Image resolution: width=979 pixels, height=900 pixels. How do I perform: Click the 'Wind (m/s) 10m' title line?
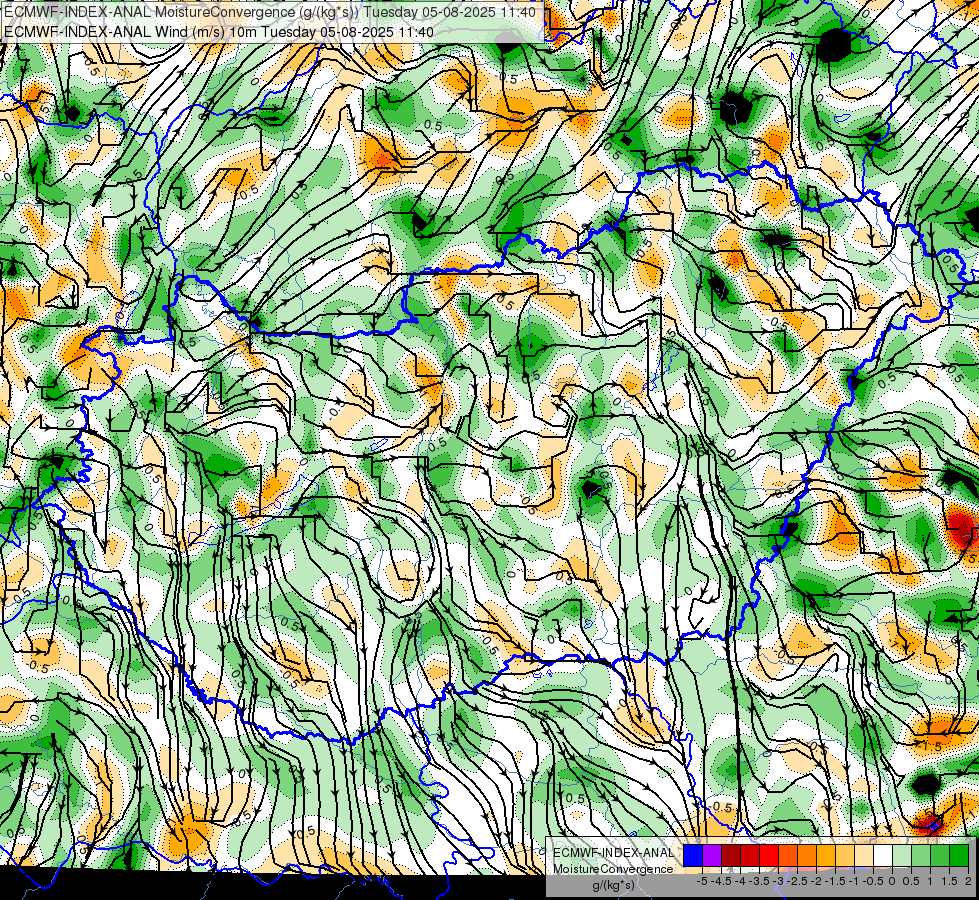click(x=219, y=31)
